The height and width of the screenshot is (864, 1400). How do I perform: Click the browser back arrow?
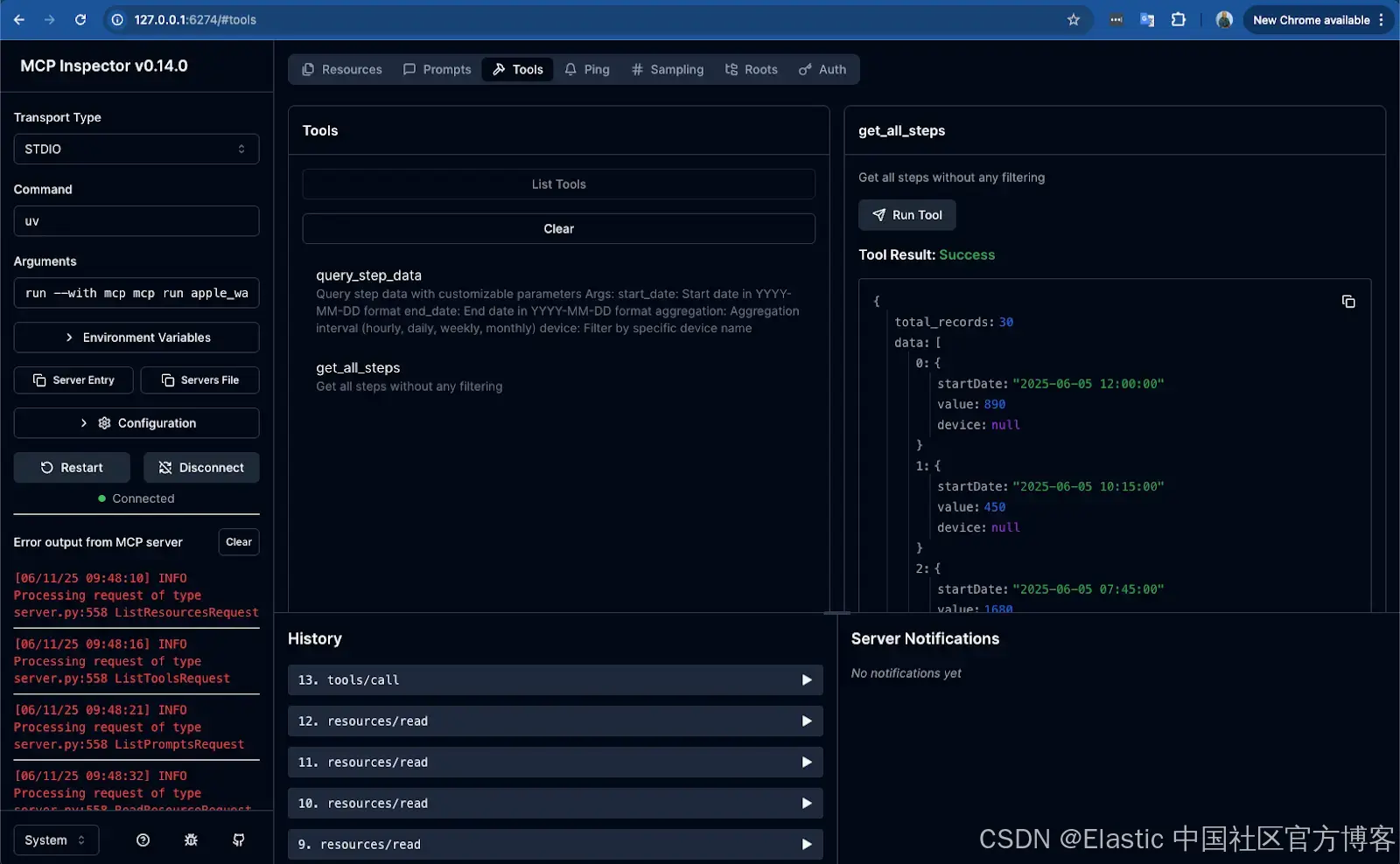pos(19,19)
